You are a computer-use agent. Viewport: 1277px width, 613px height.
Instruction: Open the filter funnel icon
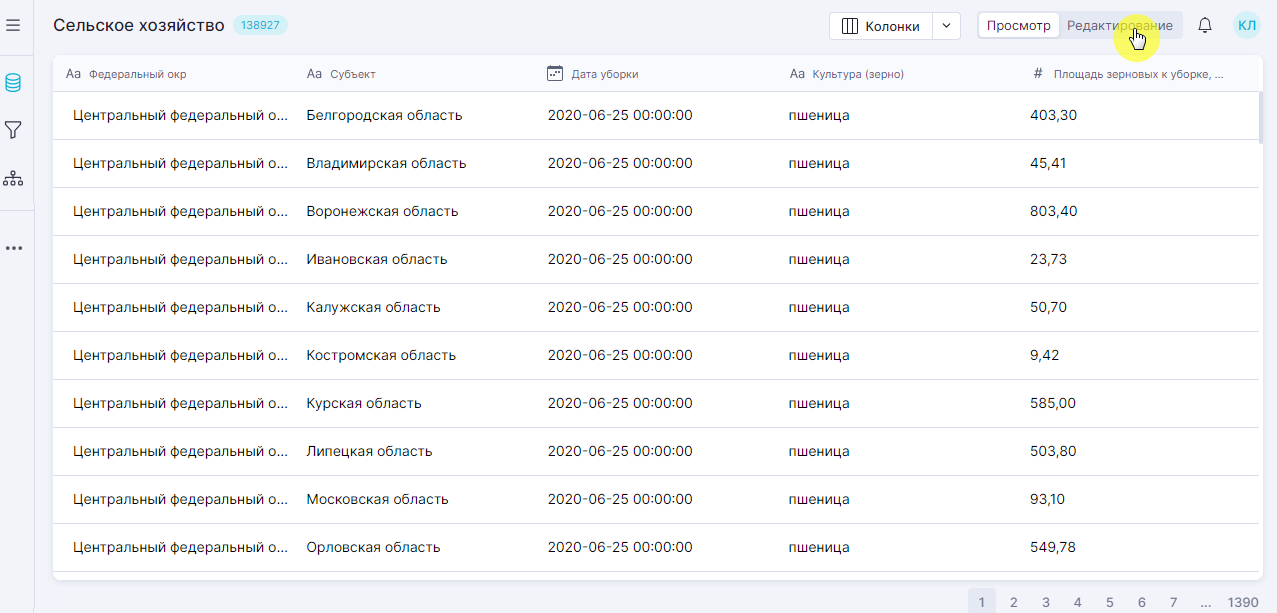[13, 130]
